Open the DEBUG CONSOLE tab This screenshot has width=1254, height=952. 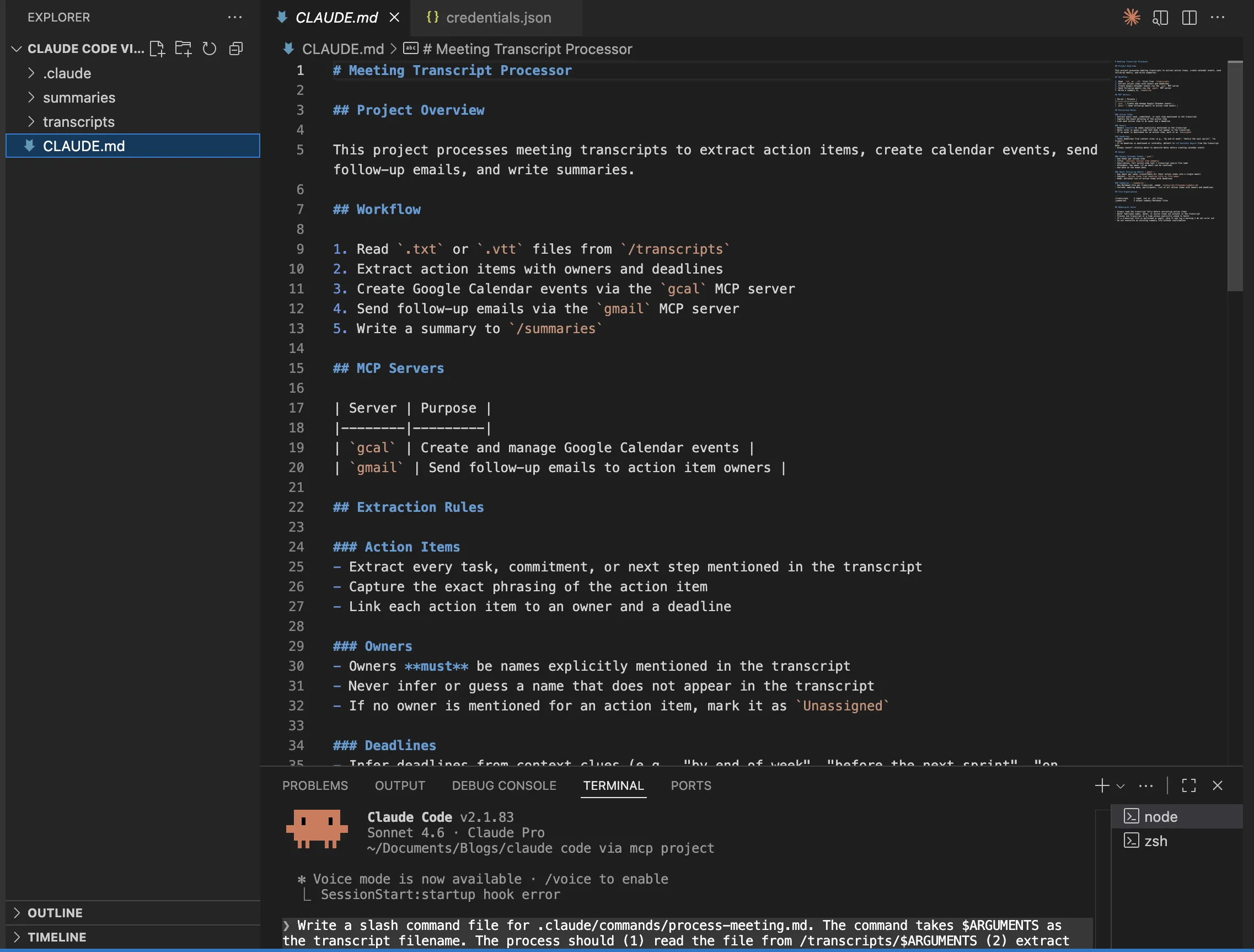click(503, 785)
